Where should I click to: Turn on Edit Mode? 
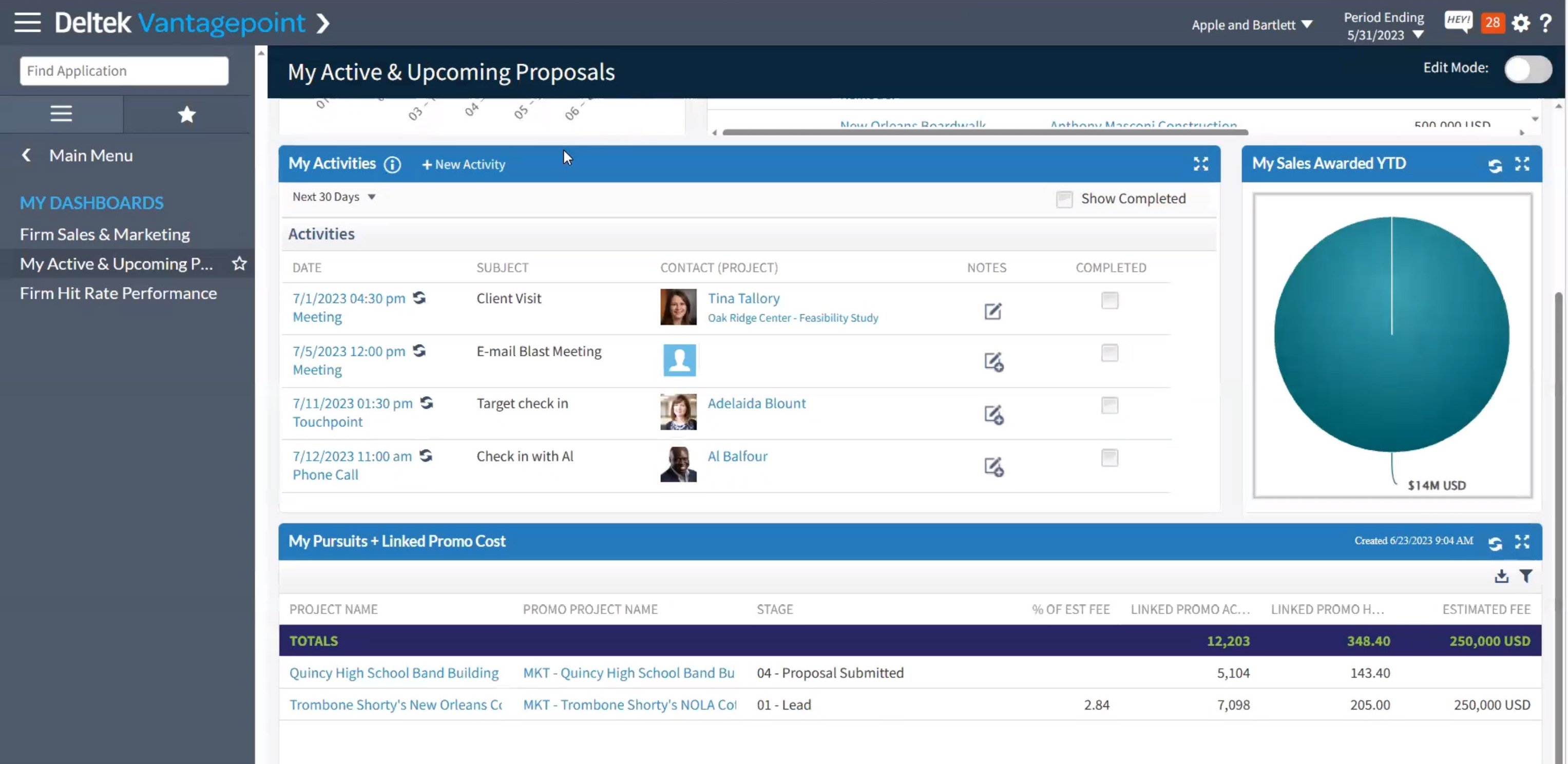tap(1528, 69)
